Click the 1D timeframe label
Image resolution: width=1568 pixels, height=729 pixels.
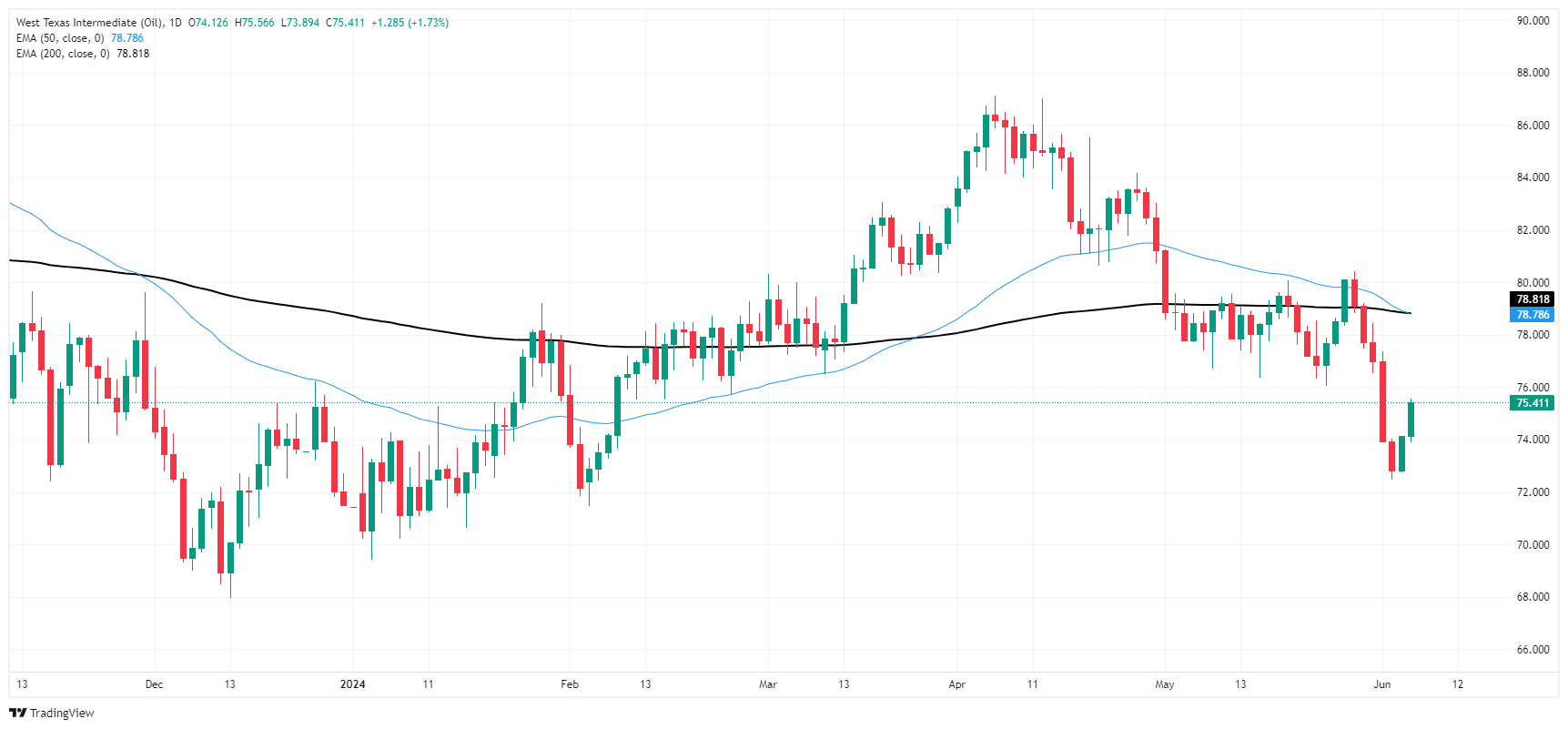coord(176,23)
